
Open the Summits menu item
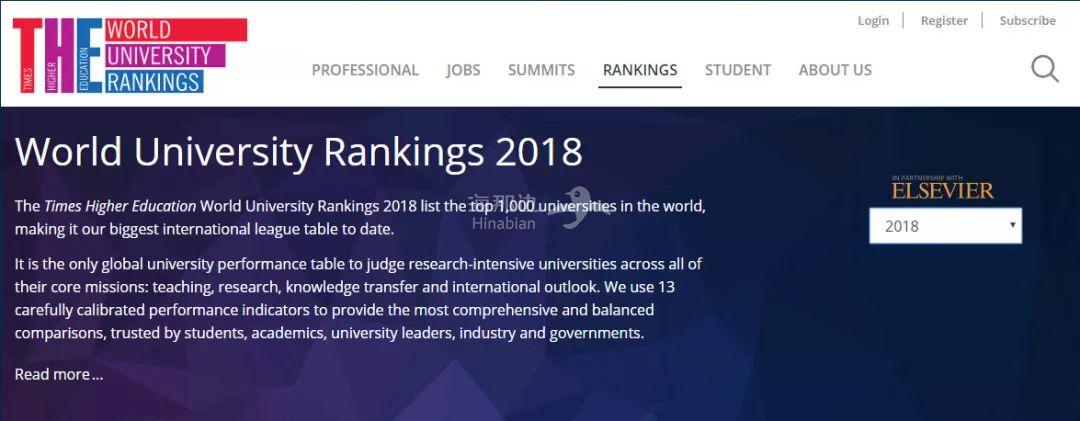tap(541, 70)
